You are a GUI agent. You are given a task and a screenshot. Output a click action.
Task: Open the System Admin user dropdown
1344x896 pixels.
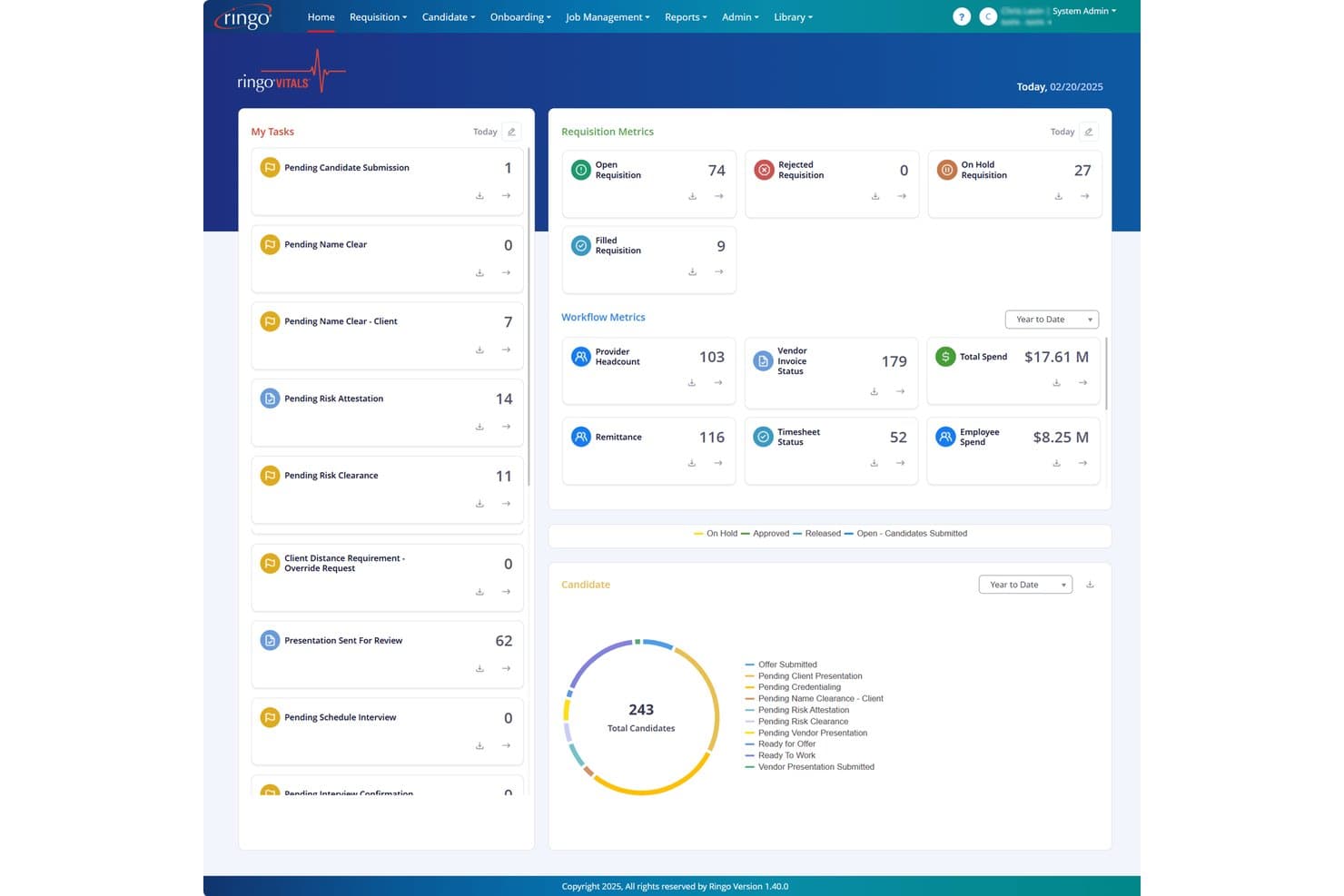tap(1084, 11)
